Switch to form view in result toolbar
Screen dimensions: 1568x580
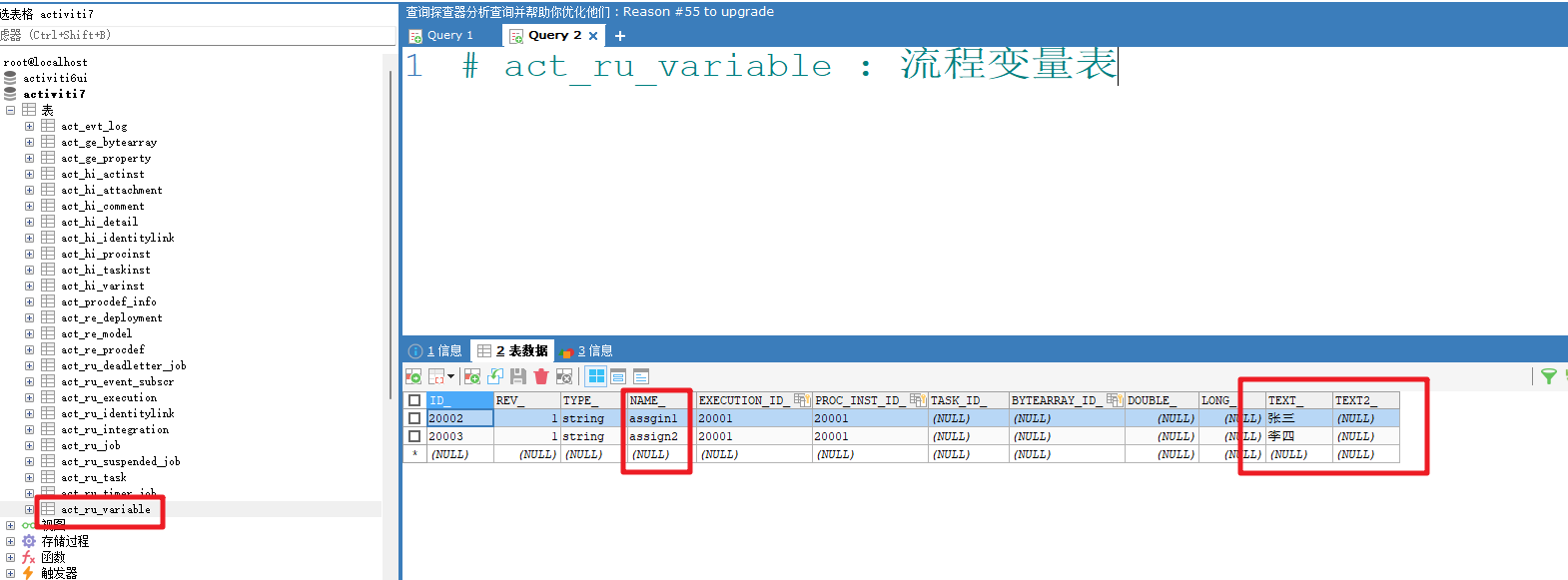618,376
